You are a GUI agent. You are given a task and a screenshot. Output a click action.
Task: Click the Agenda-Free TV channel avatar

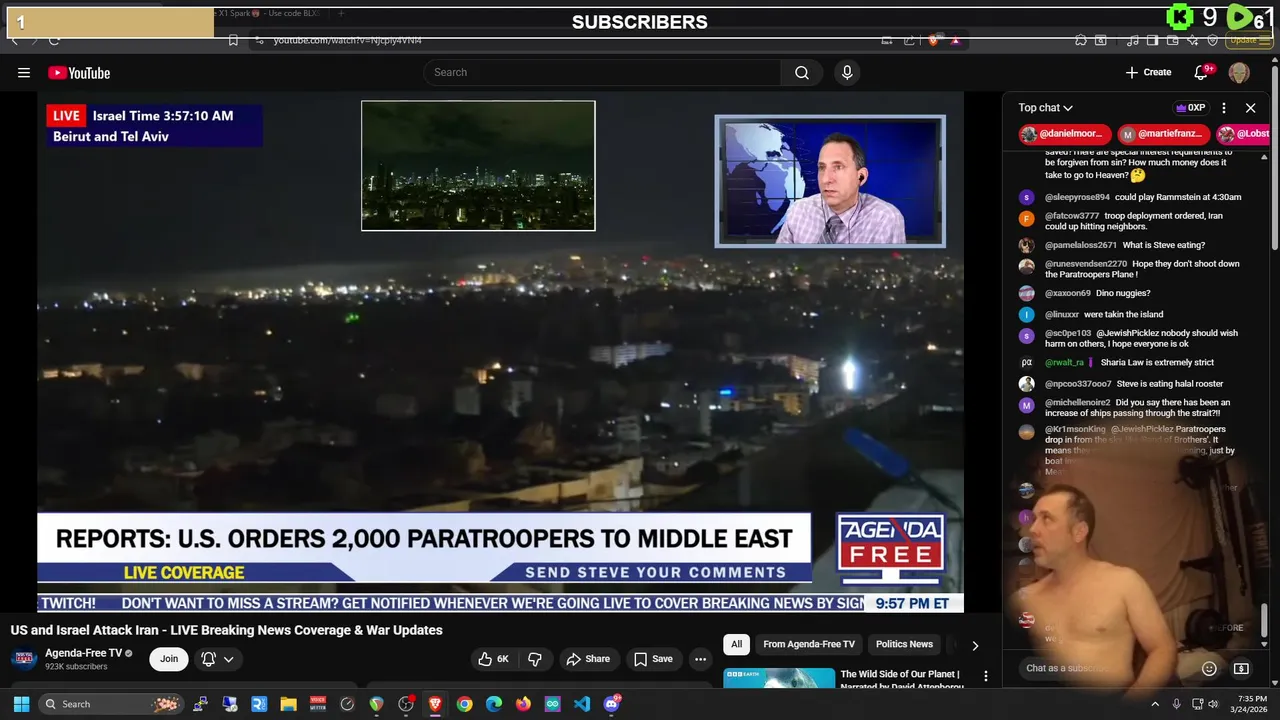click(x=24, y=659)
